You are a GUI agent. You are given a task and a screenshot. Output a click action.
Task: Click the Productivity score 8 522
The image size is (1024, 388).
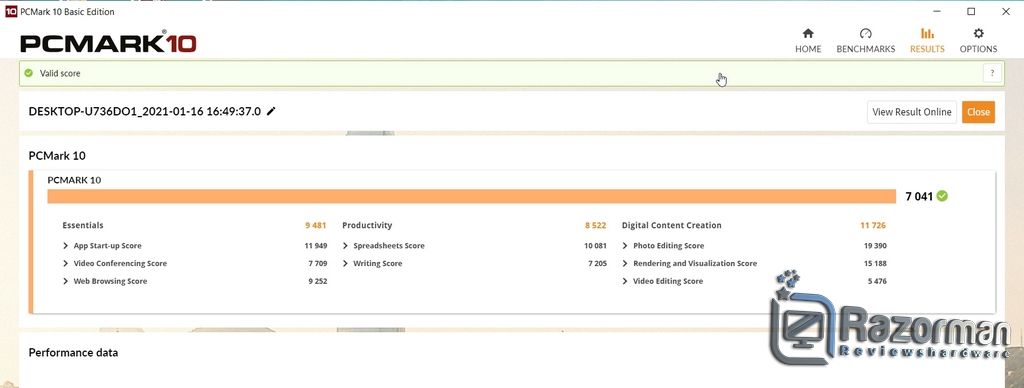[x=595, y=225]
